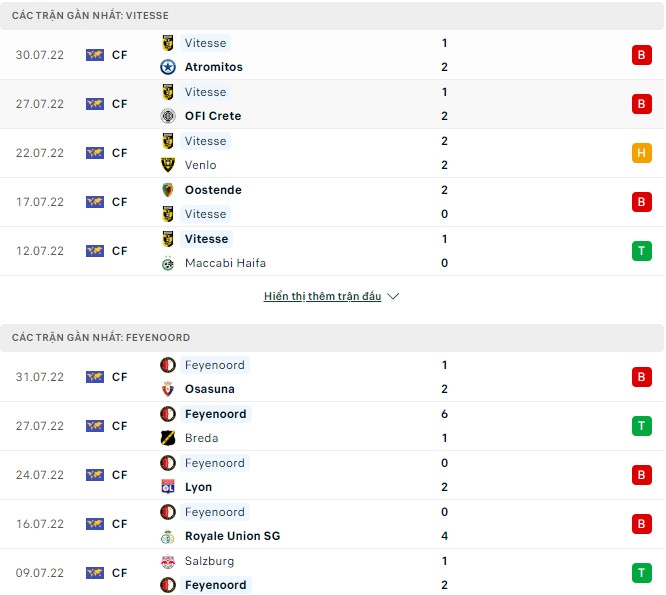Click the Salzburg team logo

click(168, 561)
